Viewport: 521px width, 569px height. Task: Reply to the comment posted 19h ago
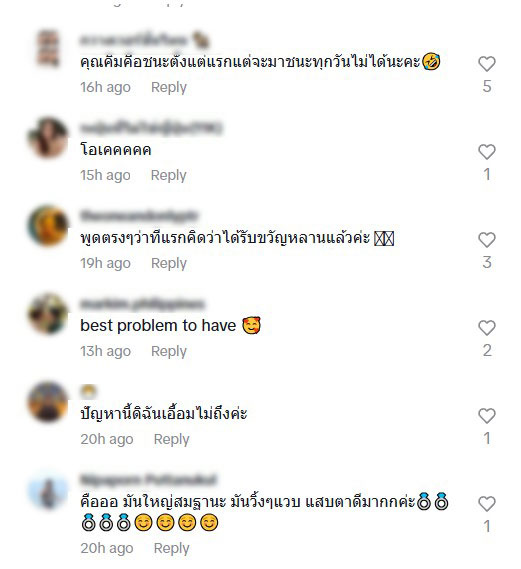coord(169,263)
